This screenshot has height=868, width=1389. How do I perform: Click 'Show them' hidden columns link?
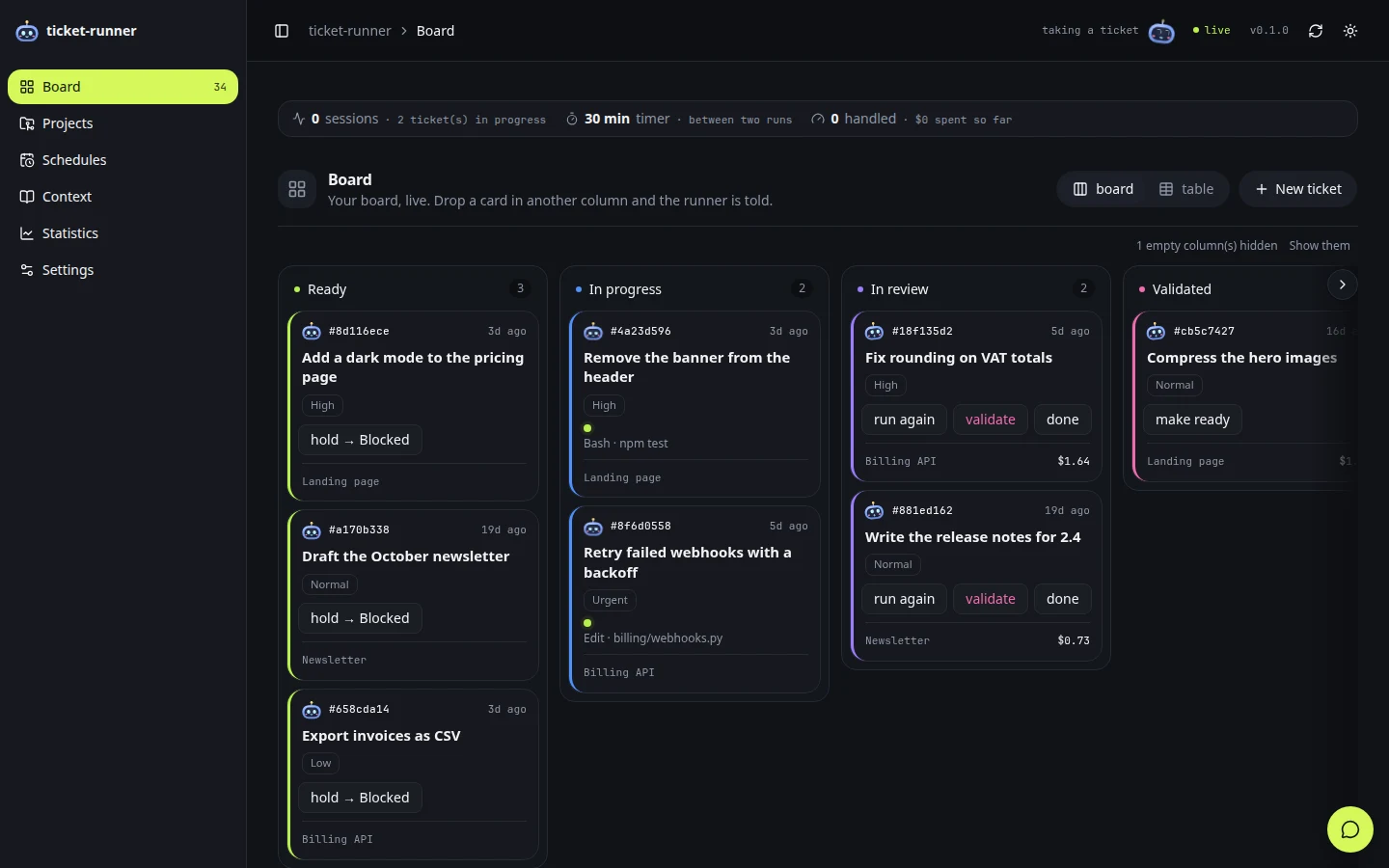pos(1320,246)
